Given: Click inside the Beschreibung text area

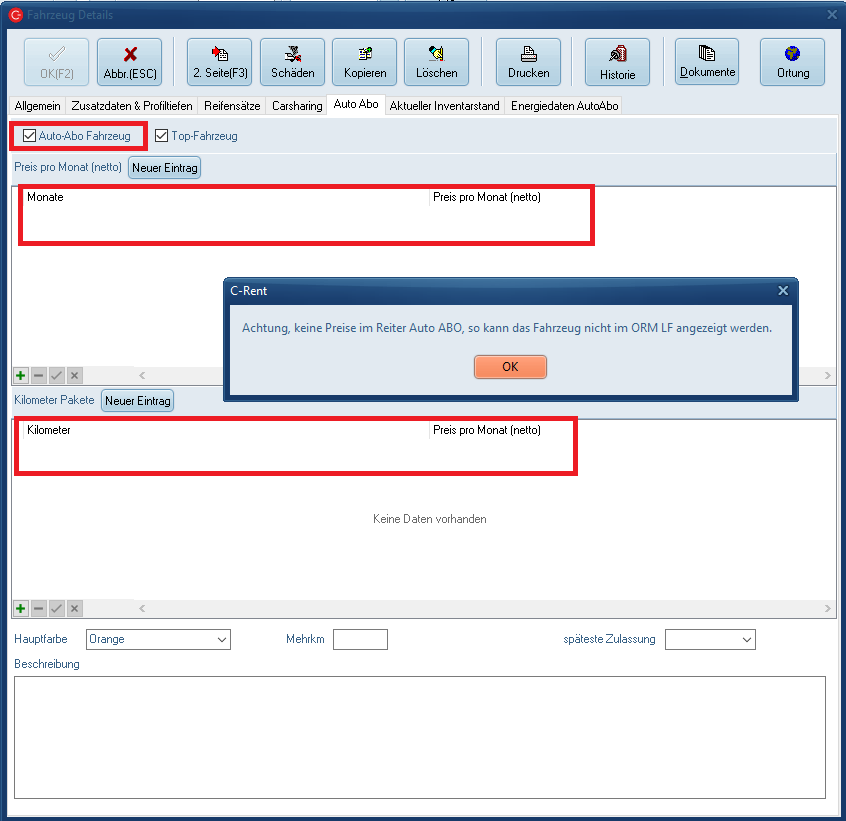Looking at the screenshot, I should tap(420, 737).
